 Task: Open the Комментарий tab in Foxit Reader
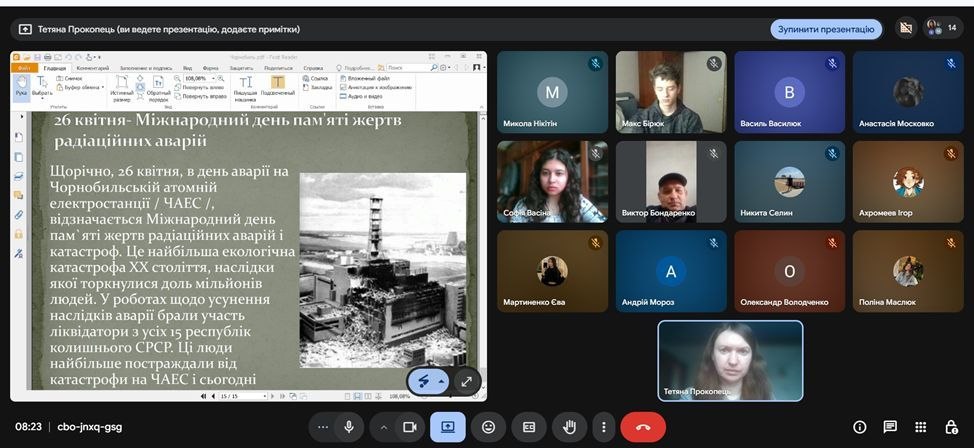[x=94, y=68]
